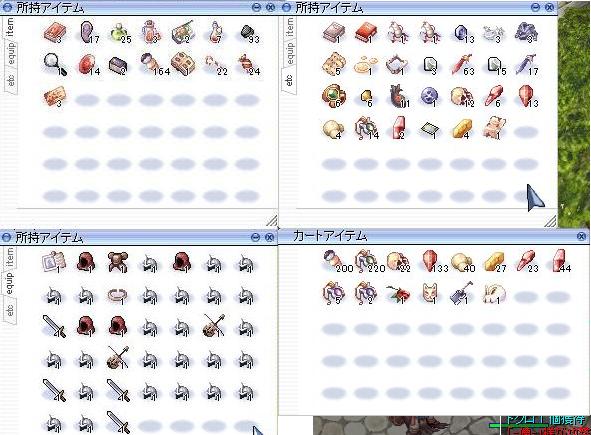Pick the green potion with count 25
591x435 pixels.
click(119, 33)
